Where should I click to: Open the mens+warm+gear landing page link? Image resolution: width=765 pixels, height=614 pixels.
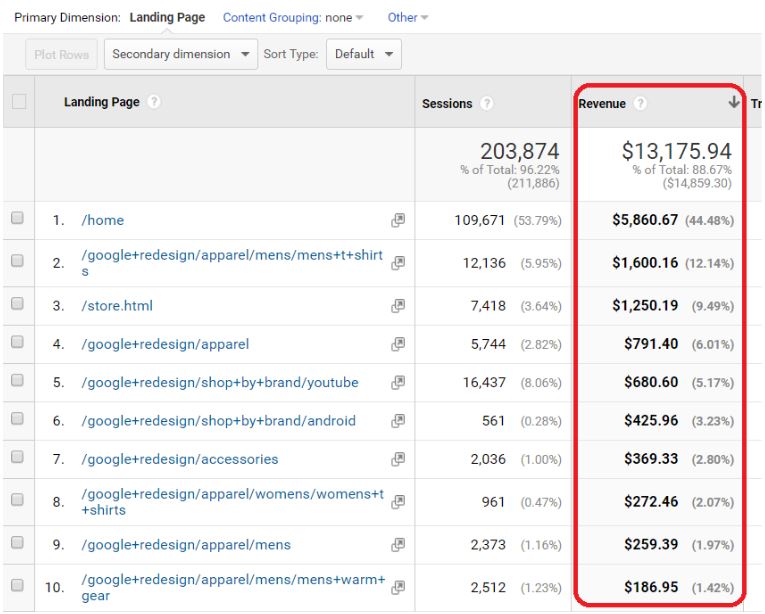coord(233,587)
